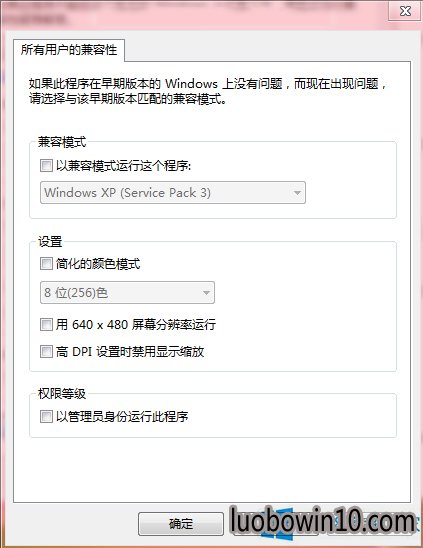This screenshot has width=423, height=548.
Task: Enable 用 640 x 480 屏幕分辨率运行 checkbox
Action: tap(46, 324)
